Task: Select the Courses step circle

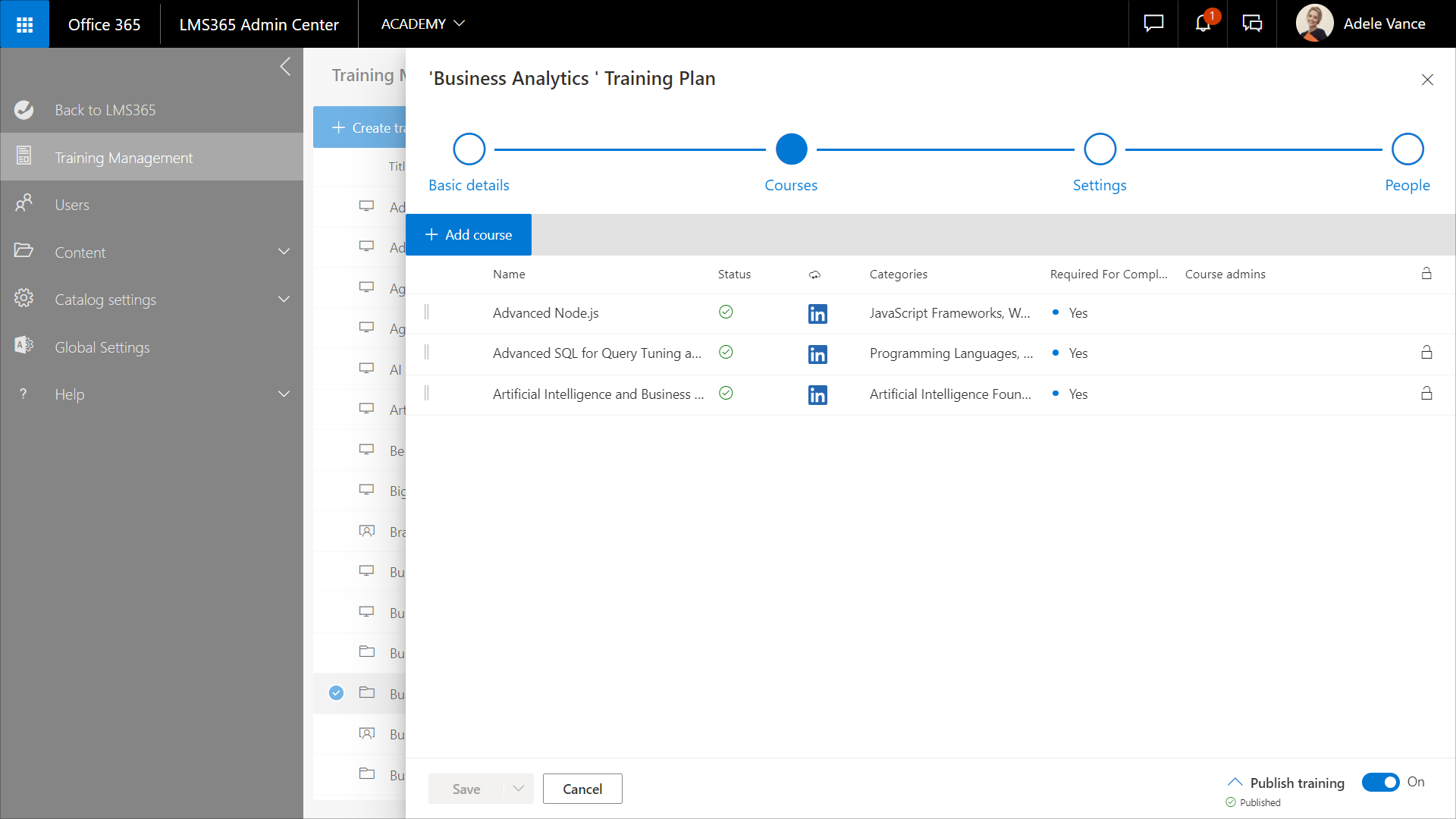Action: click(x=791, y=149)
